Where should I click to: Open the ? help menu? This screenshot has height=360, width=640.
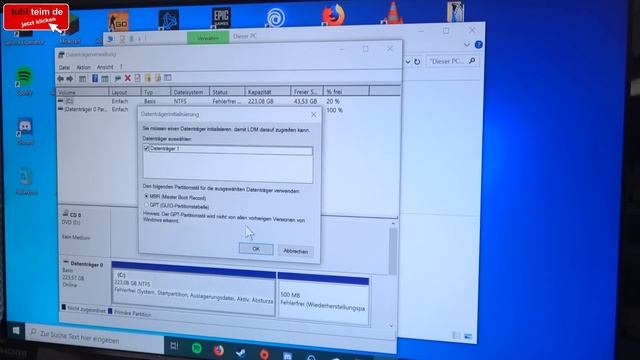click(121, 67)
